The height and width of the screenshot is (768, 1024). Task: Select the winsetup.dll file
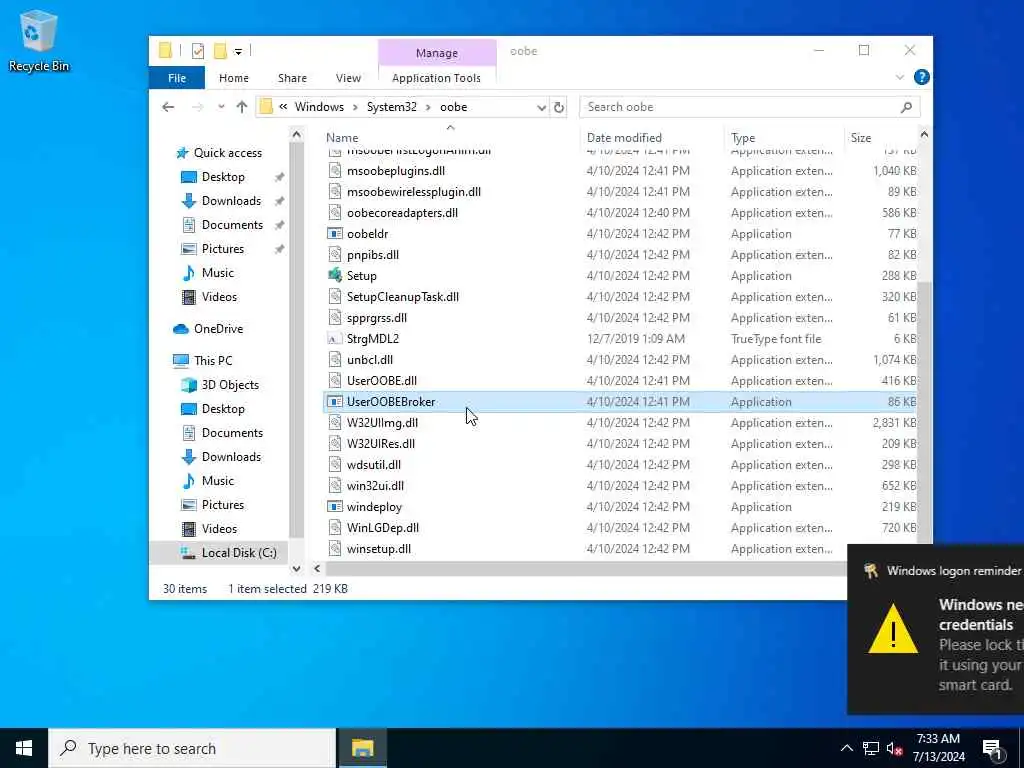click(379, 549)
